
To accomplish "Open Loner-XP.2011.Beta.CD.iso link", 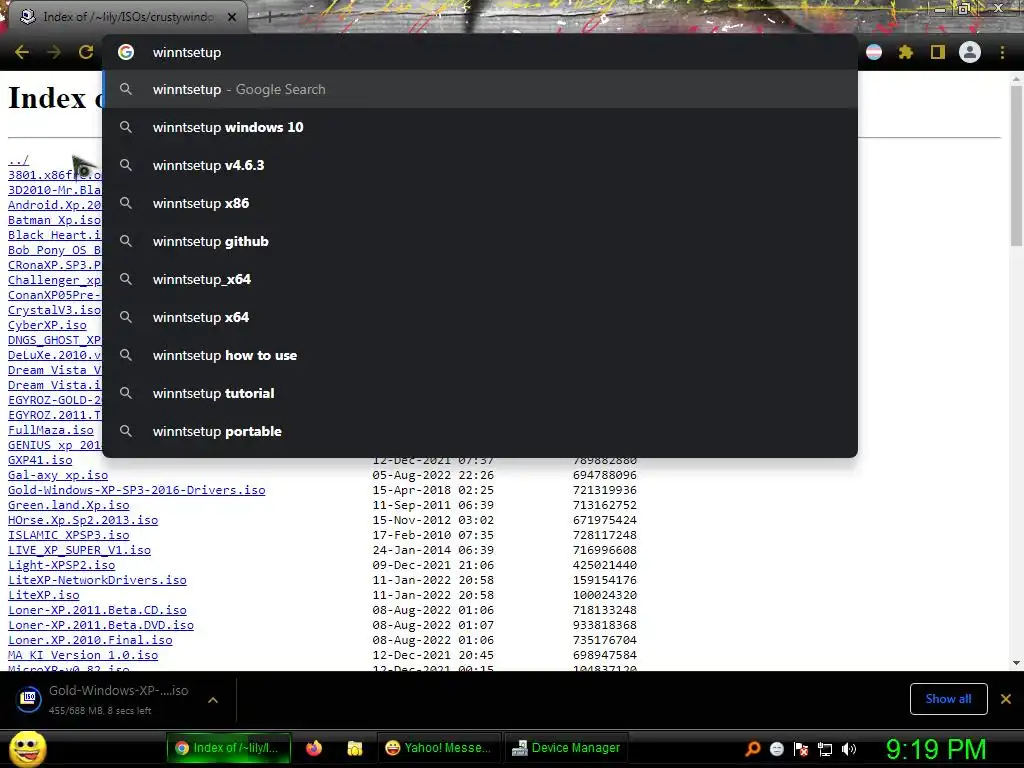I will coord(97,611).
